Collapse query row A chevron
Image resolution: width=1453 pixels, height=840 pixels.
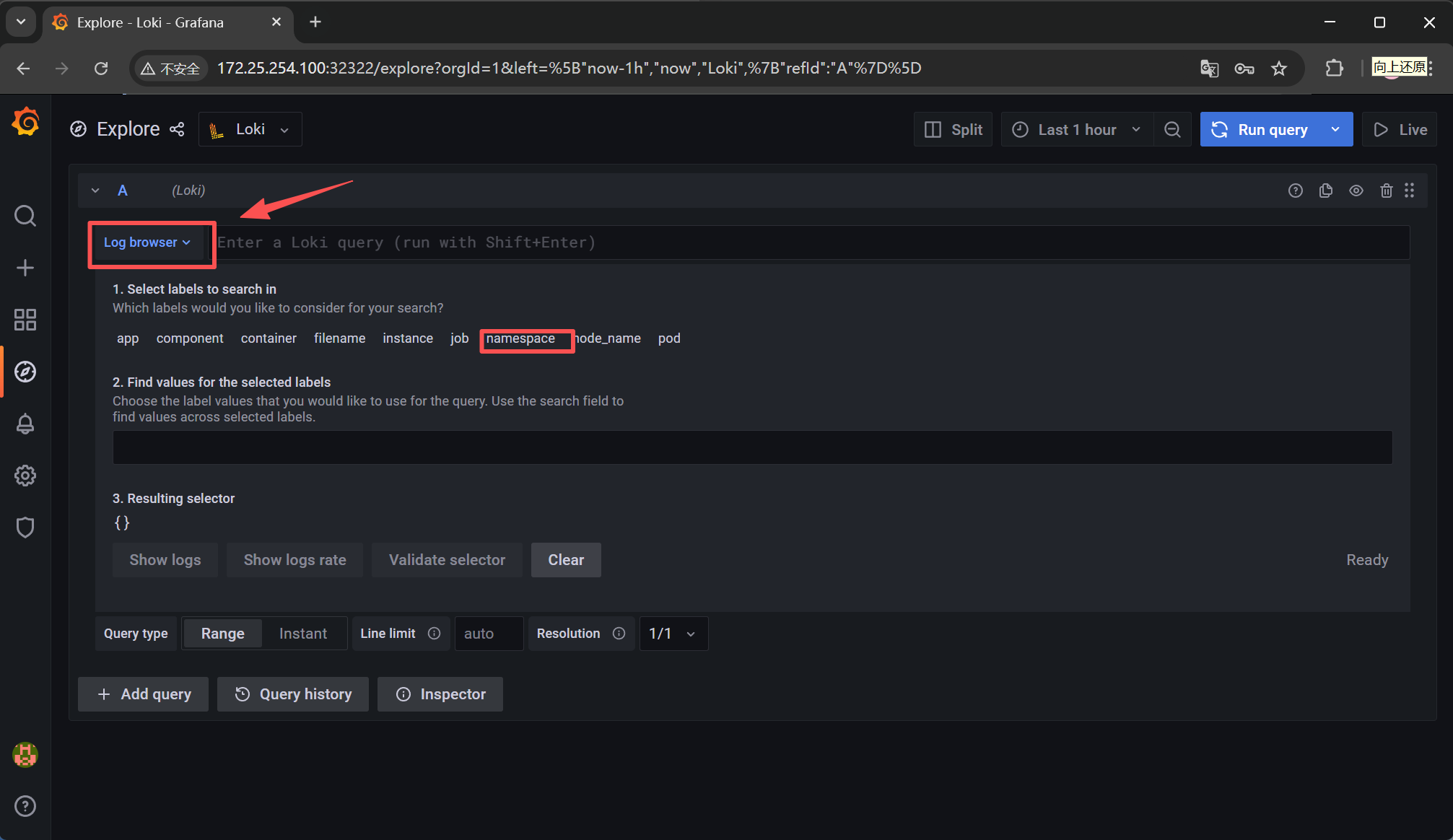point(95,191)
